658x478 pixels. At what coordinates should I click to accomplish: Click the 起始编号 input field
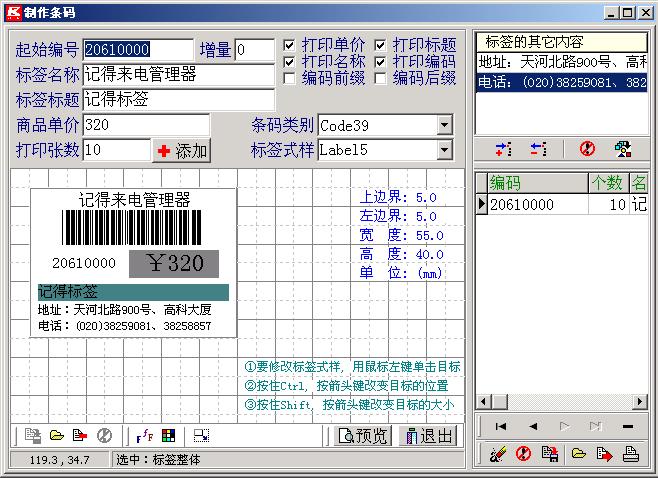138,50
